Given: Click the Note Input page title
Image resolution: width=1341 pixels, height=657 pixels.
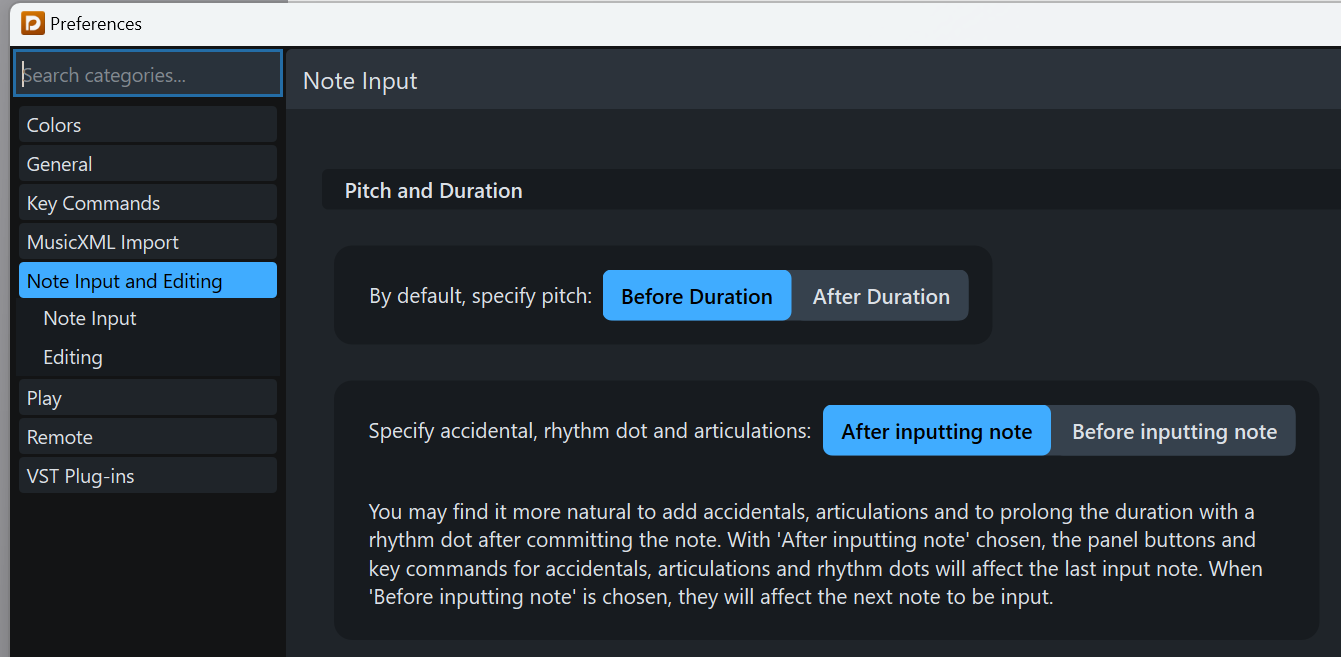Looking at the screenshot, I should click(x=360, y=81).
